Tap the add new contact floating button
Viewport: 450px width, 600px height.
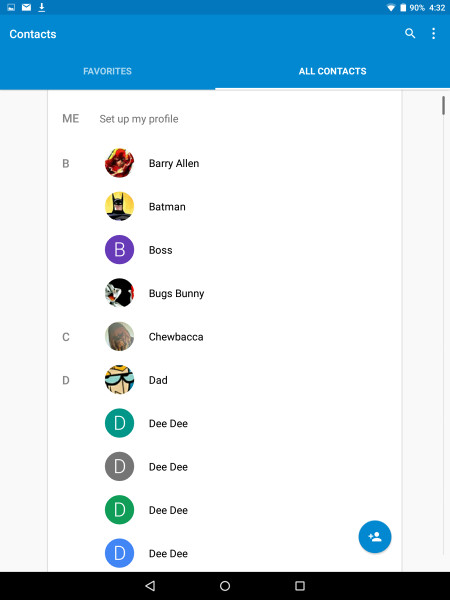(375, 536)
